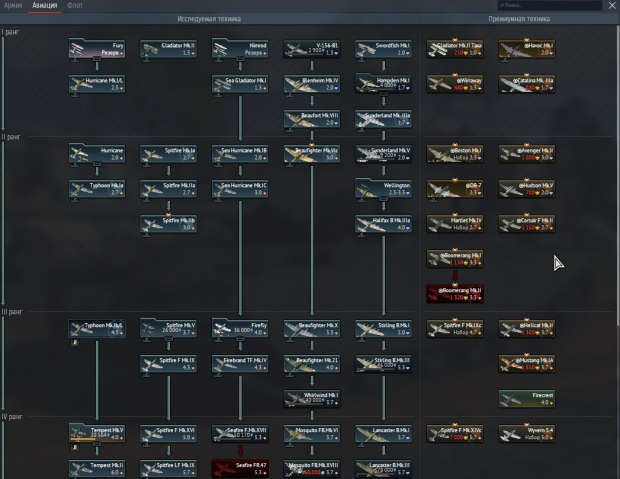Click the Hurricane Mk.I/L aircraft card
Image resolution: width=620 pixels, height=479 pixels.
(x=97, y=84)
